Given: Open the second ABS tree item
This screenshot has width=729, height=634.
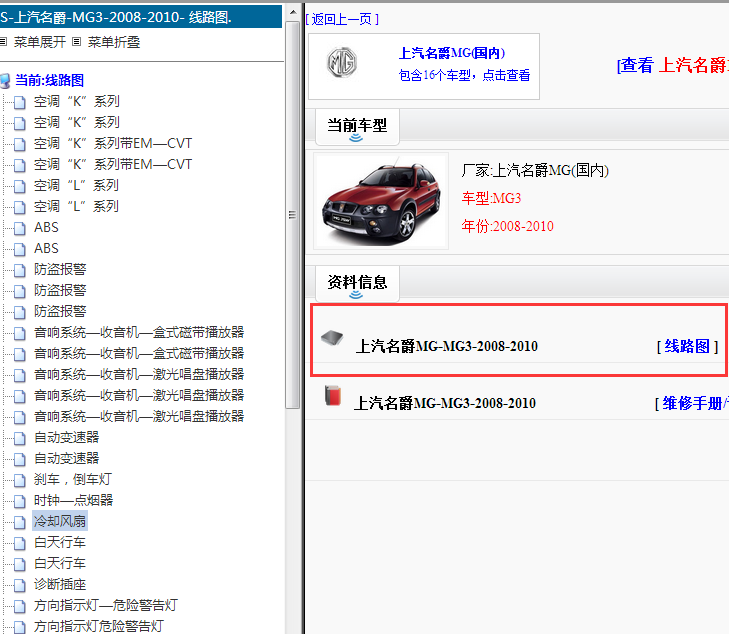Looking at the screenshot, I should click(46, 249).
